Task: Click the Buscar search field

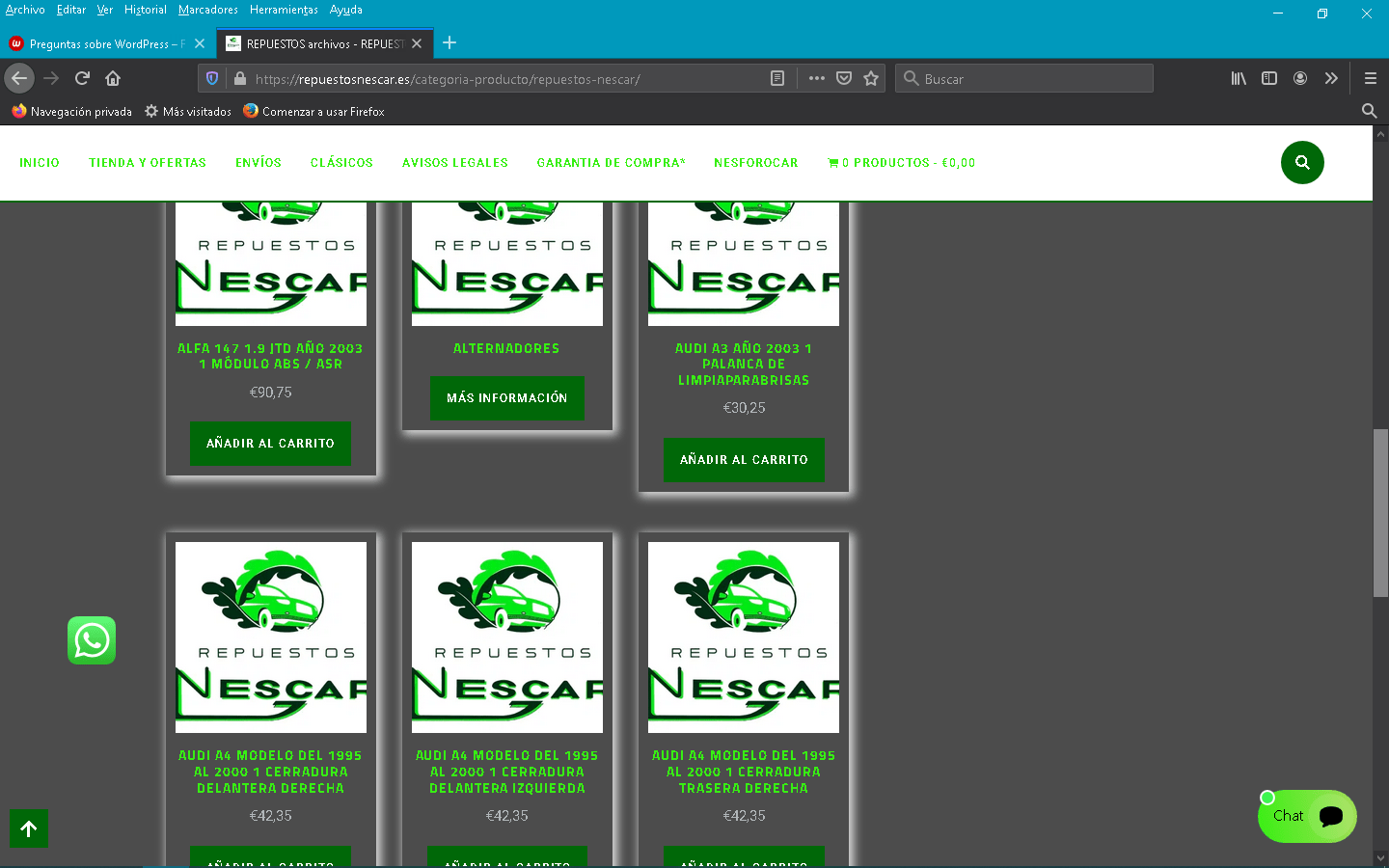Action: click(1024, 78)
